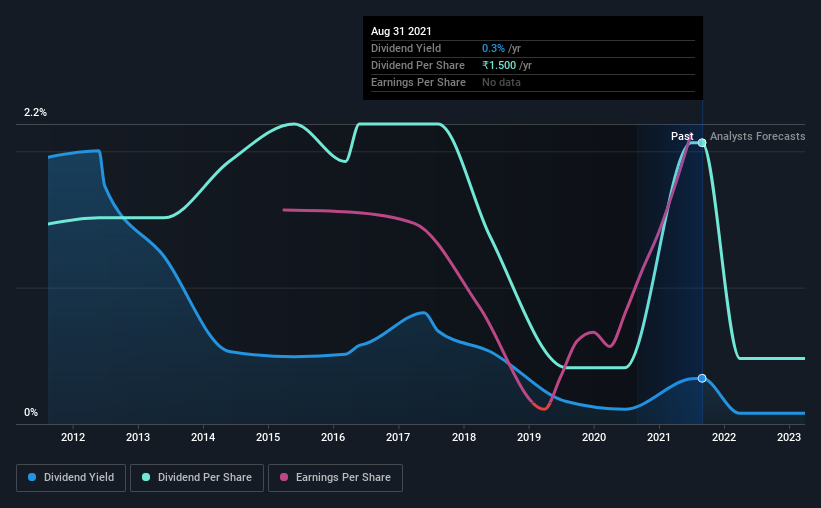The width and height of the screenshot is (821, 508).
Task: Click the 2016 x-axis label
Action: pyautogui.click(x=333, y=437)
